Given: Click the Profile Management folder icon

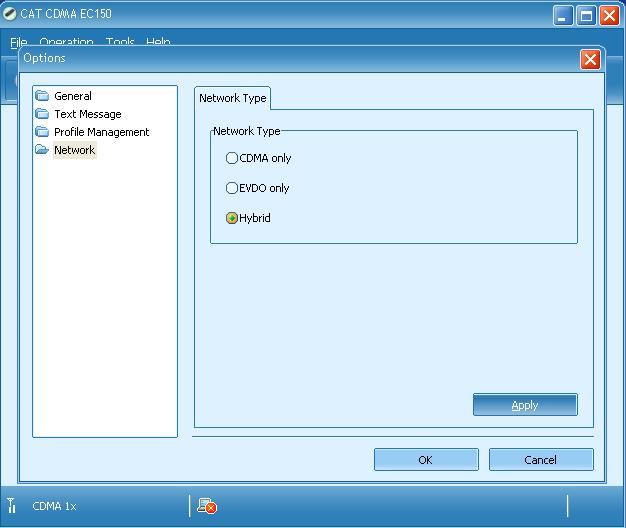Looking at the screenshot, I should pos(42,132).
